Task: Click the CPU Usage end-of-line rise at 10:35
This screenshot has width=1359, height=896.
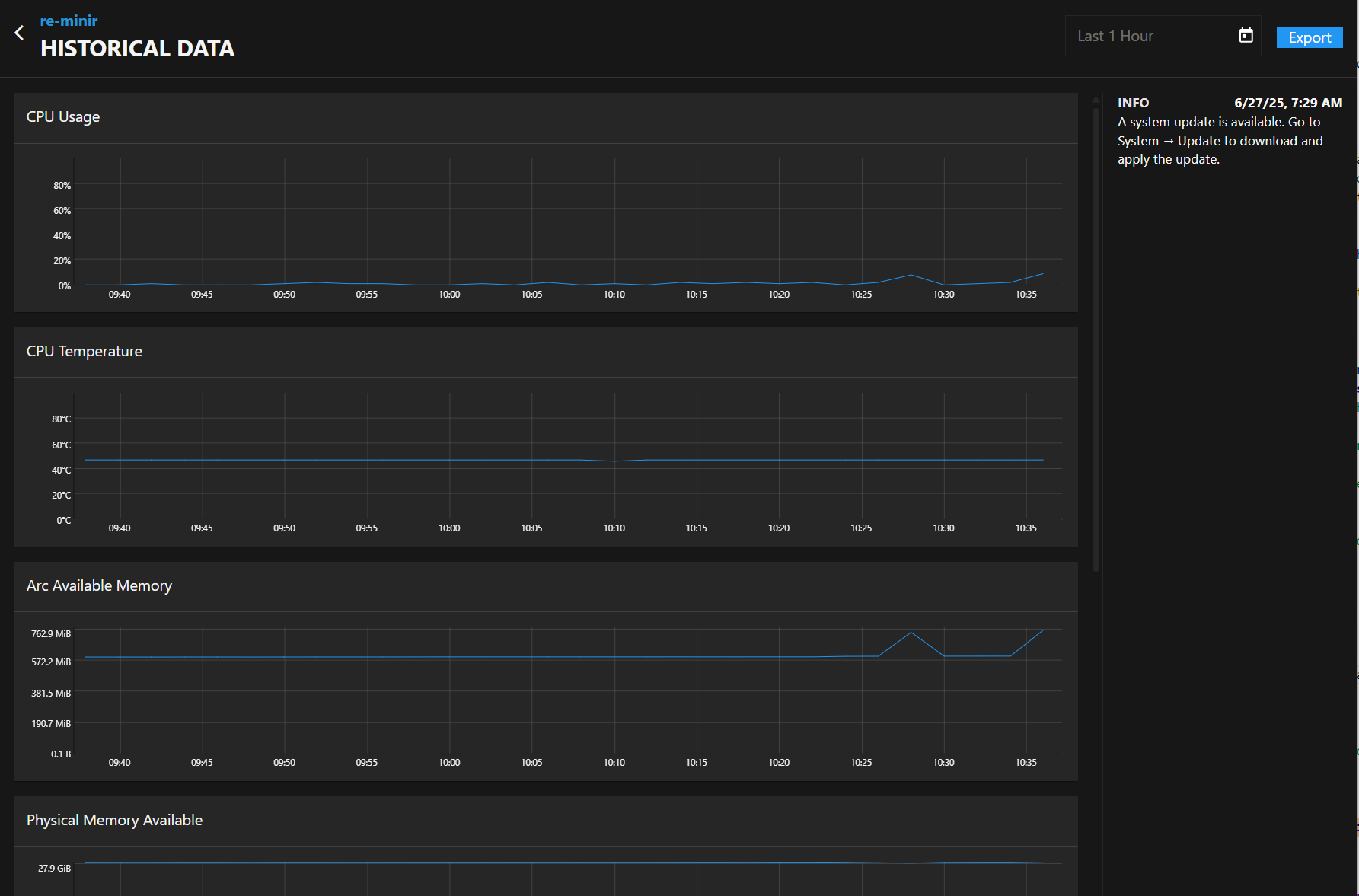Action: [1042, 274]
